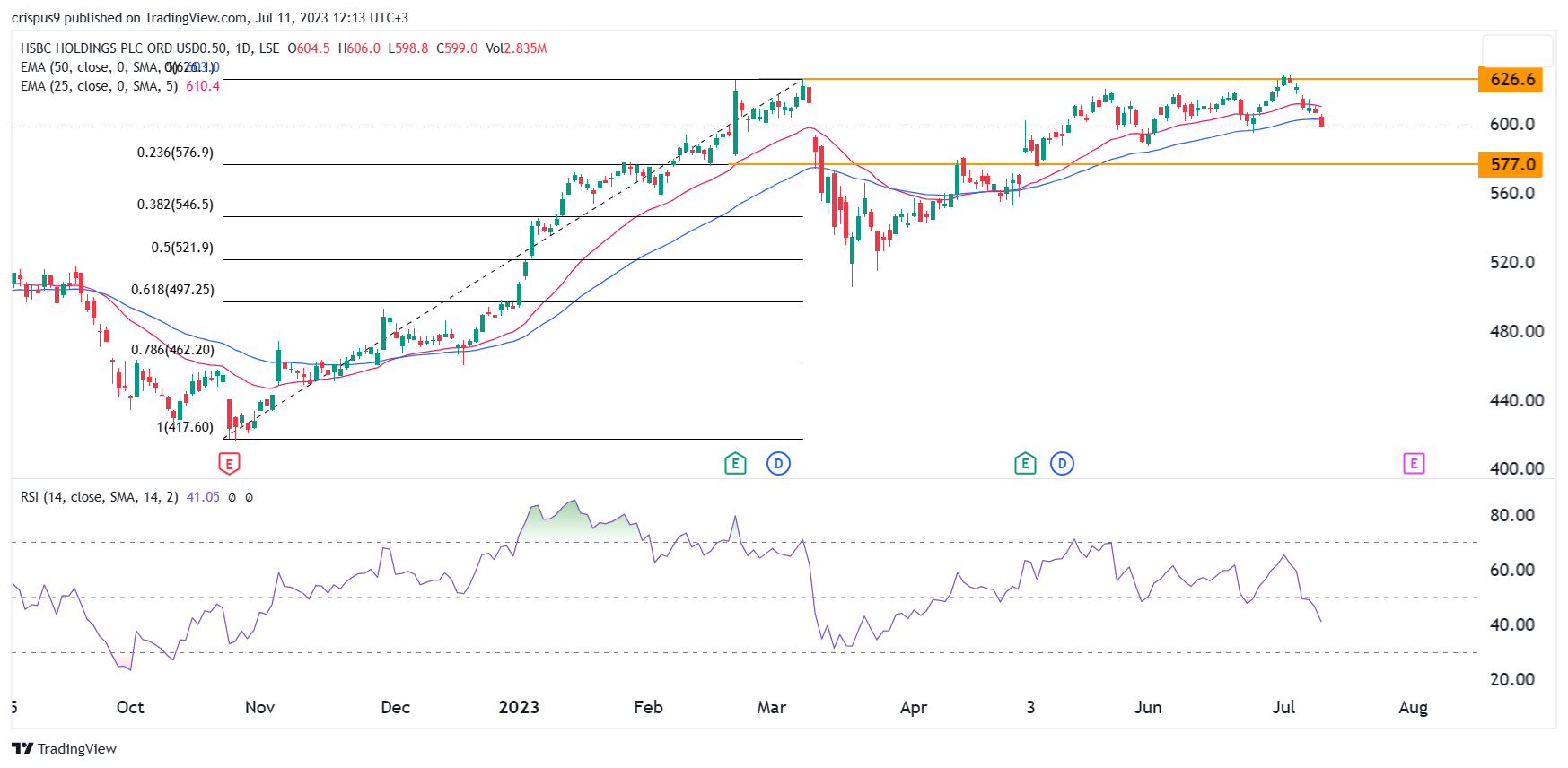The image size is (1568, 768).
Task: Click the 0.5 Fibonacci level label
Action: click(x=182, y=248)
